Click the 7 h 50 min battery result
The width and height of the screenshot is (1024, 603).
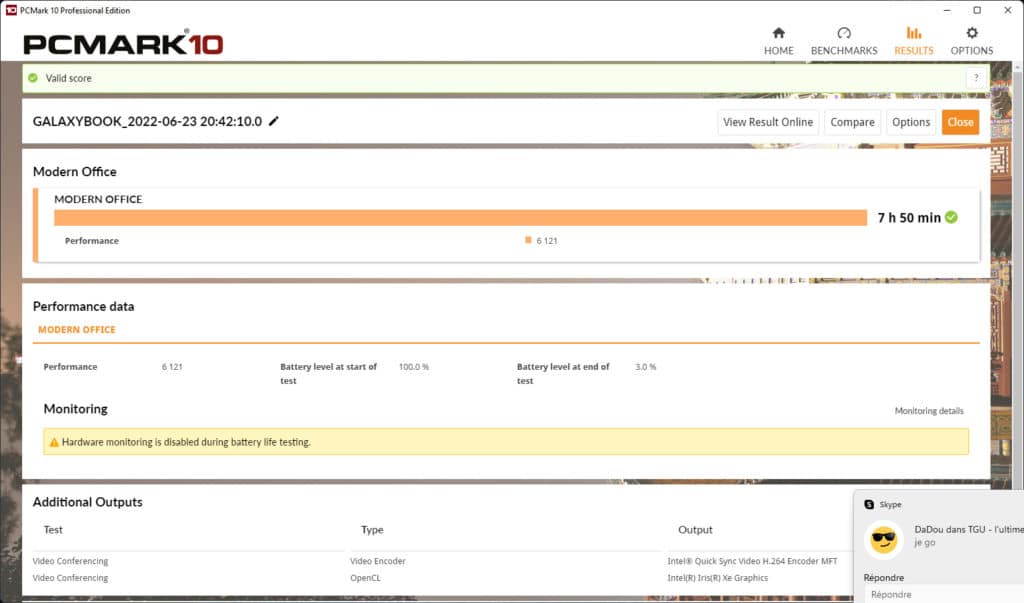click(909, 218)
